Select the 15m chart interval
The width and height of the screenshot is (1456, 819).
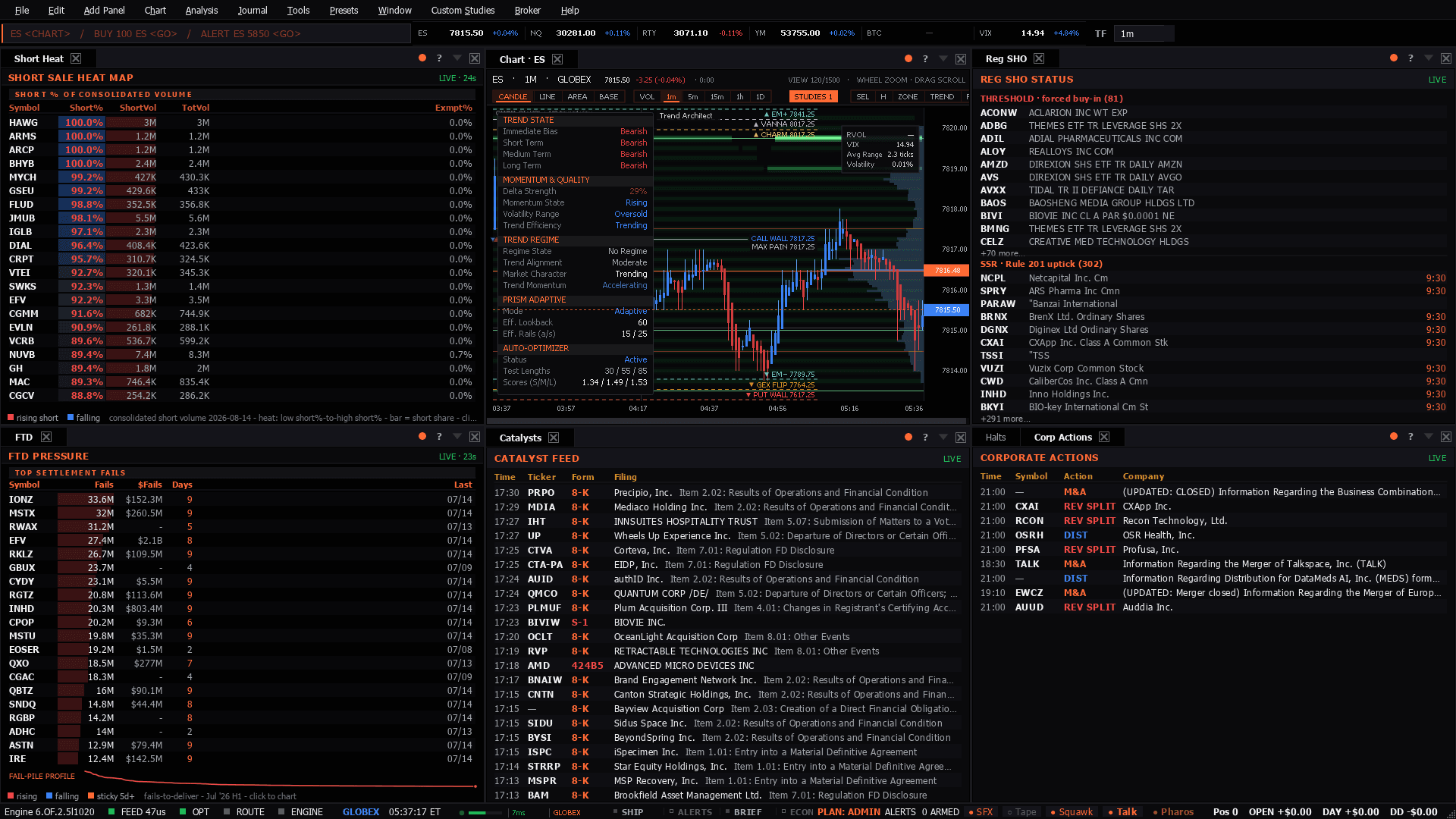pos(717,97)
